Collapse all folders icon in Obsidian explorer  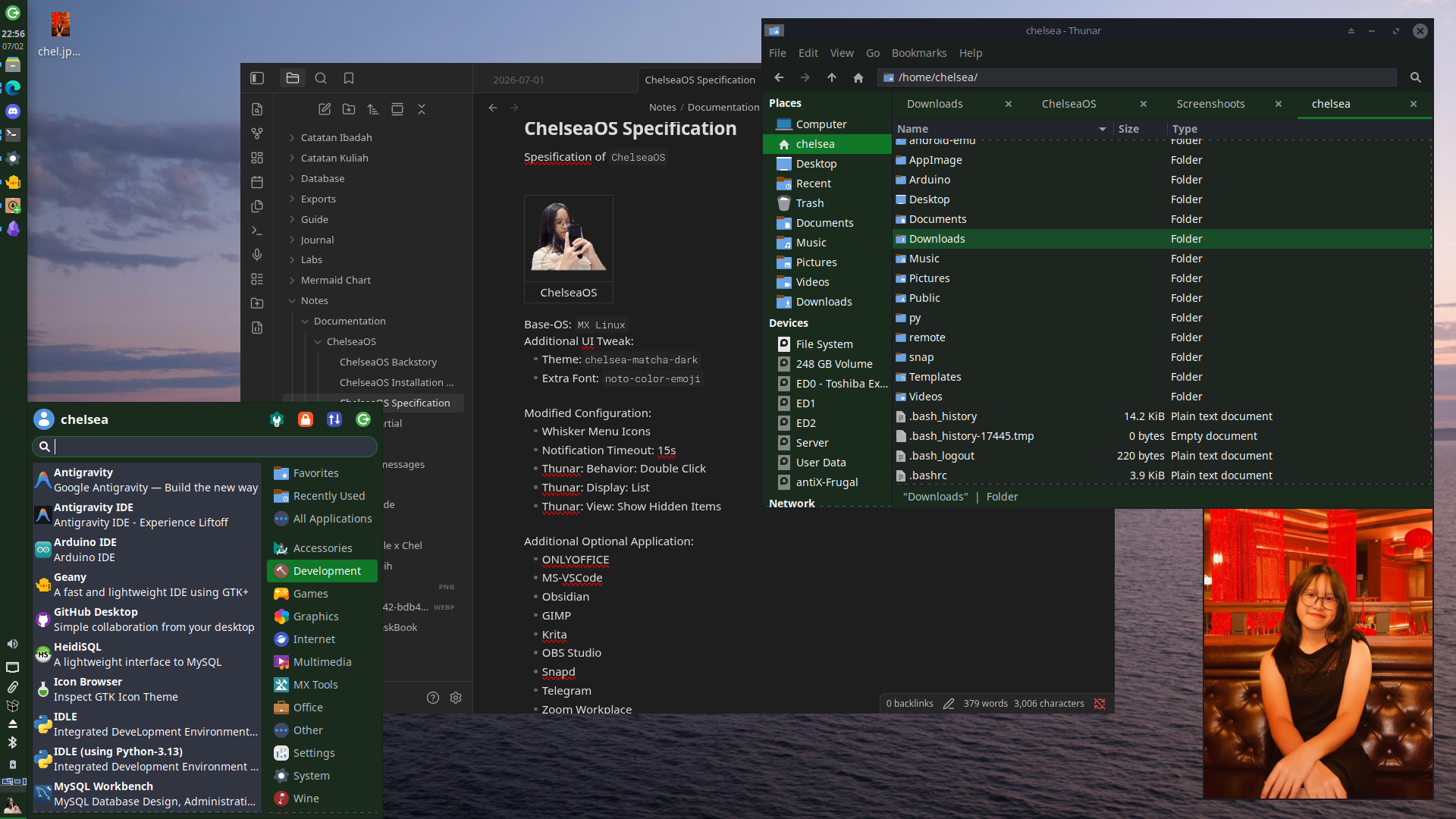[x=422, y=109]
